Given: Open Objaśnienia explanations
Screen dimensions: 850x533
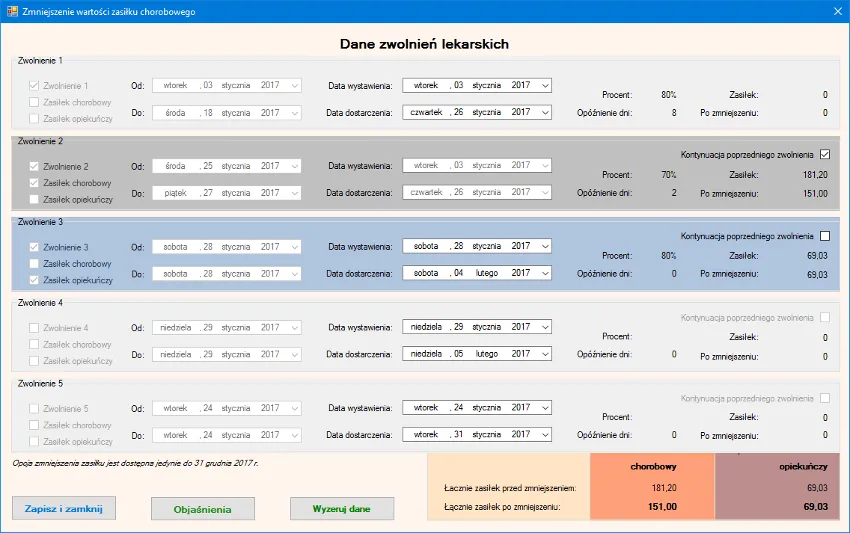Looking at the screenshot, I should (x=203, y=508).
